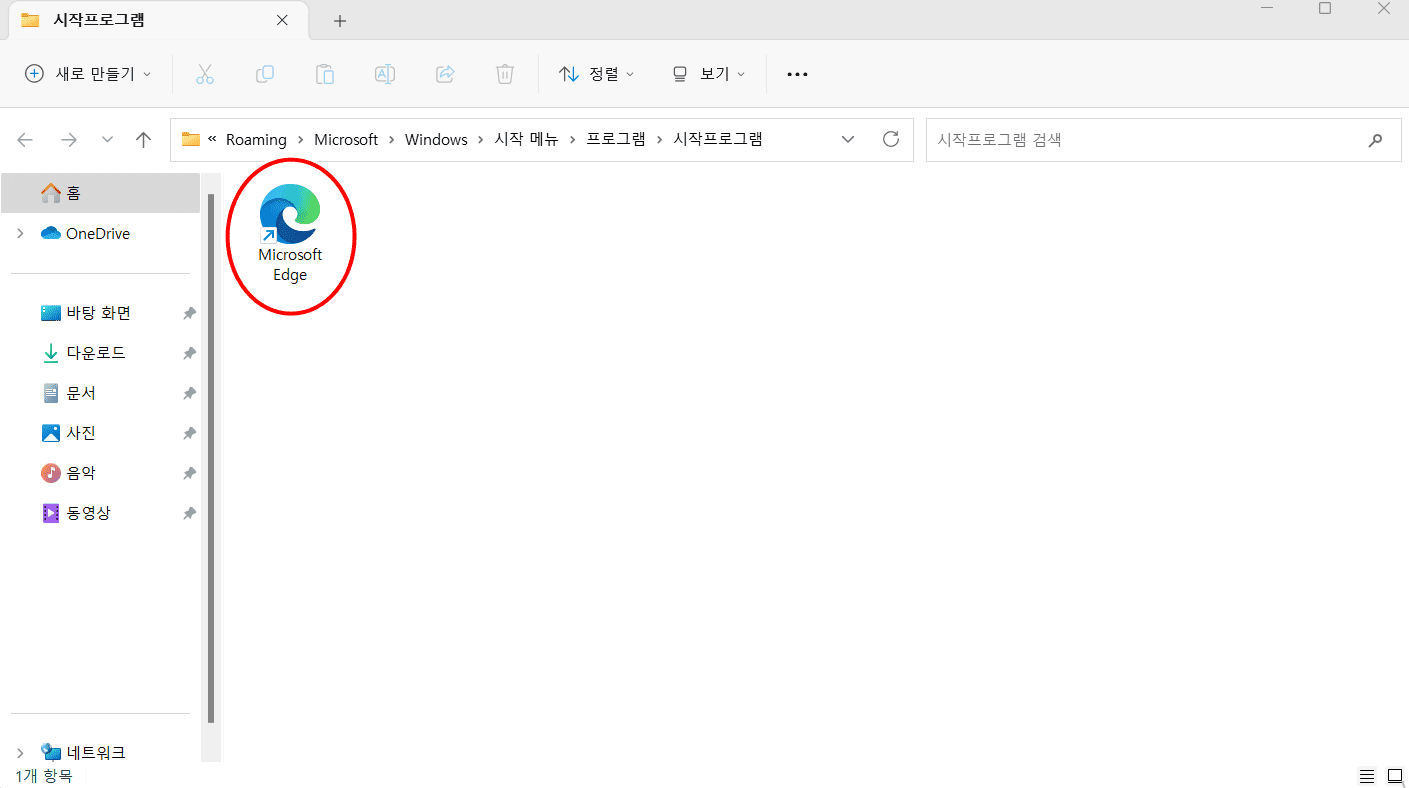The height and width of the screenshot is (788, 1409).
Task: Open the 정렬 sort dropdown
Action: click(596, 74)
